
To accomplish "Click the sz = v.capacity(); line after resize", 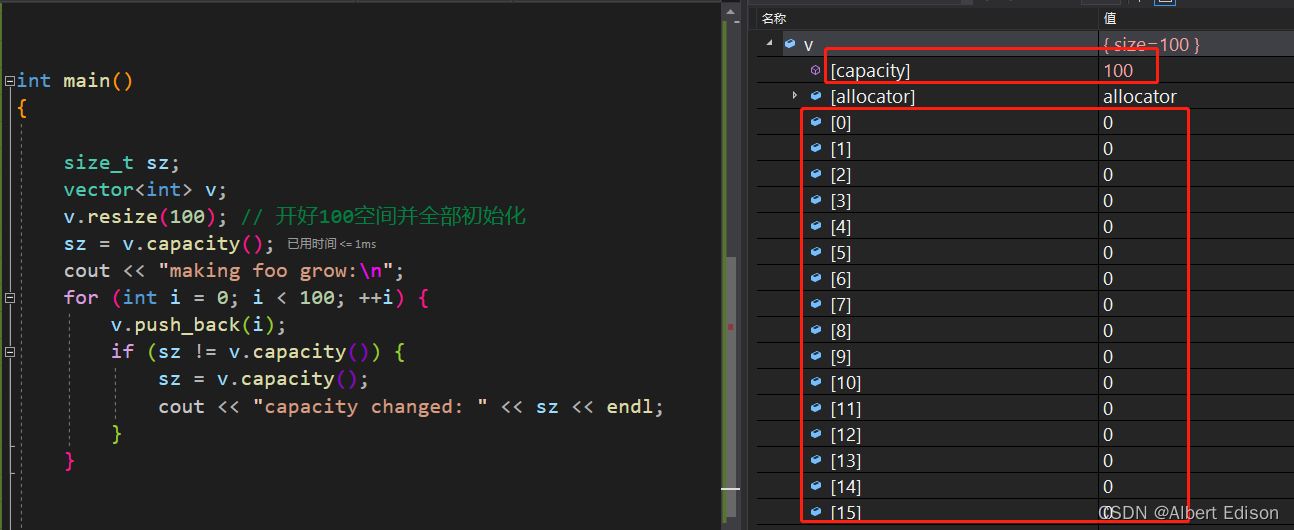I will coord(169,244).
